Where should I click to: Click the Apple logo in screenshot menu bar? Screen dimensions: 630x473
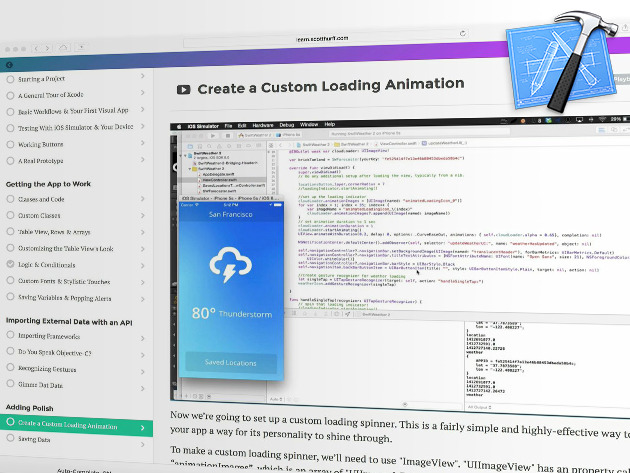point(179,126)
